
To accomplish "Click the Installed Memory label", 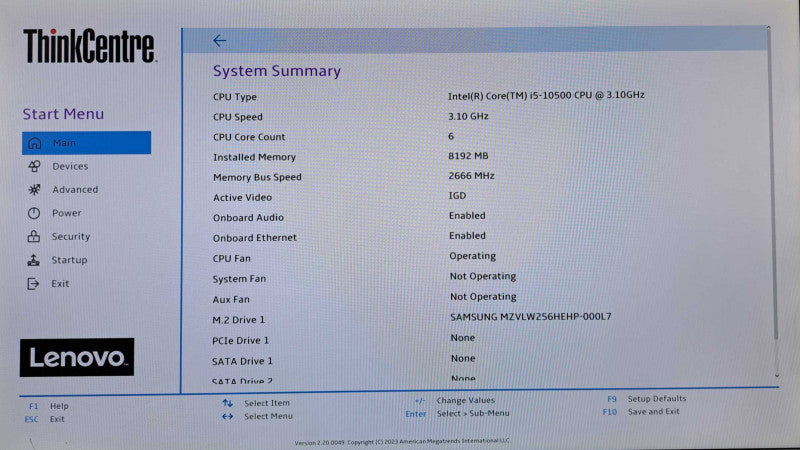I will pos(254,157).
